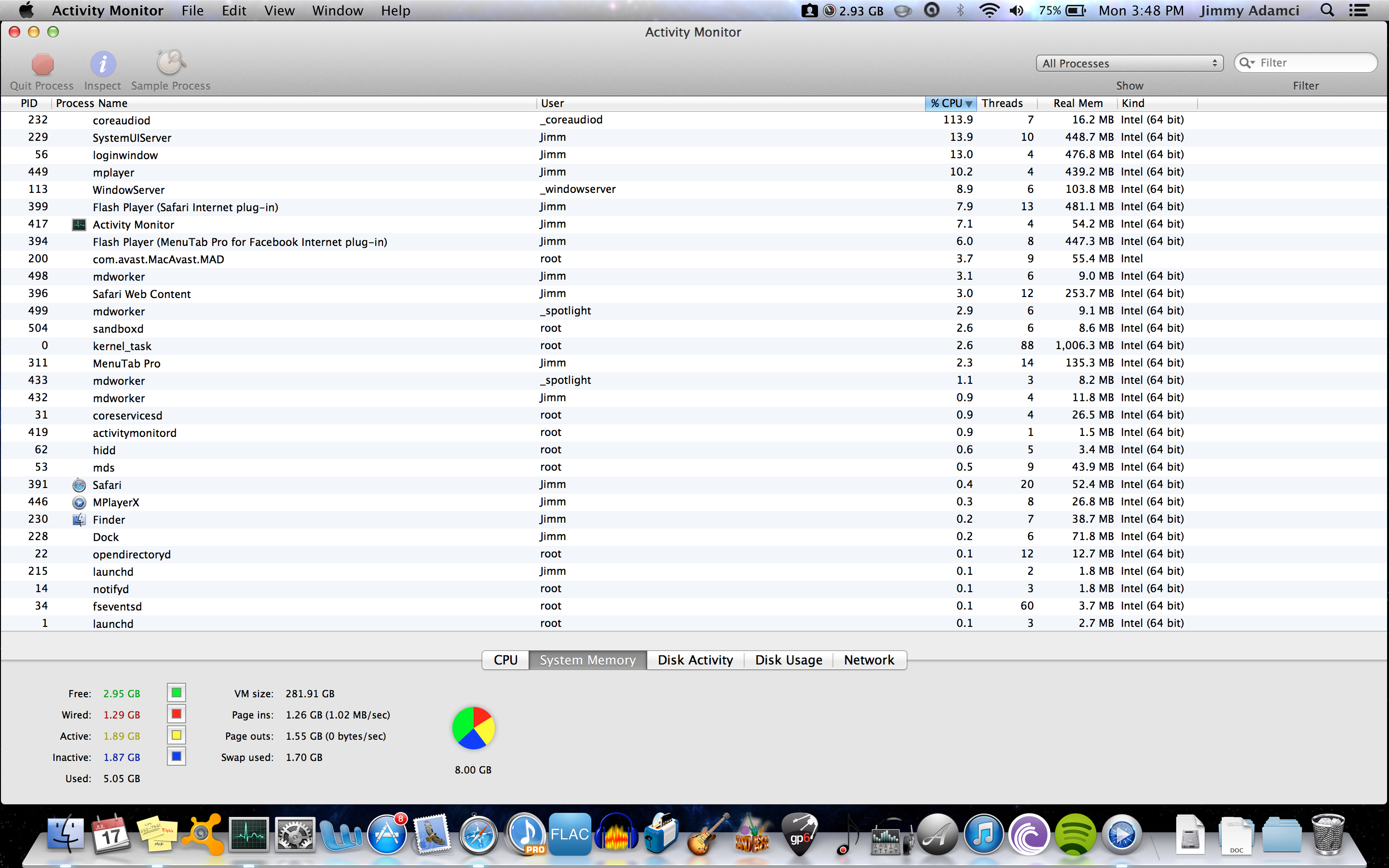Select the com.avast.MacAvast.MAD process row
Viewport: 1389px width, 868px height.
click(x=694, y=259)
